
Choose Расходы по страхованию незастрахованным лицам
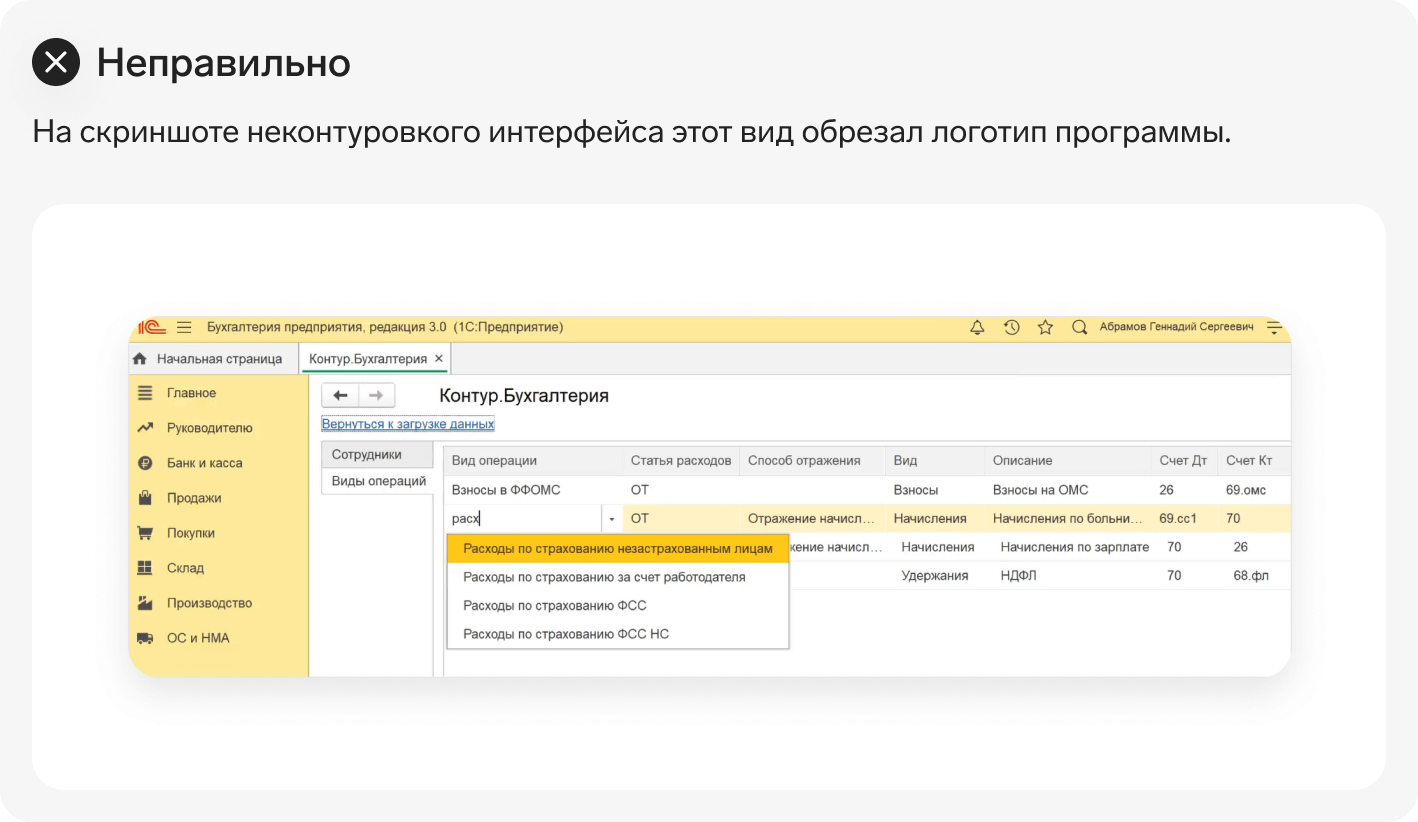(x=618, y=549)
